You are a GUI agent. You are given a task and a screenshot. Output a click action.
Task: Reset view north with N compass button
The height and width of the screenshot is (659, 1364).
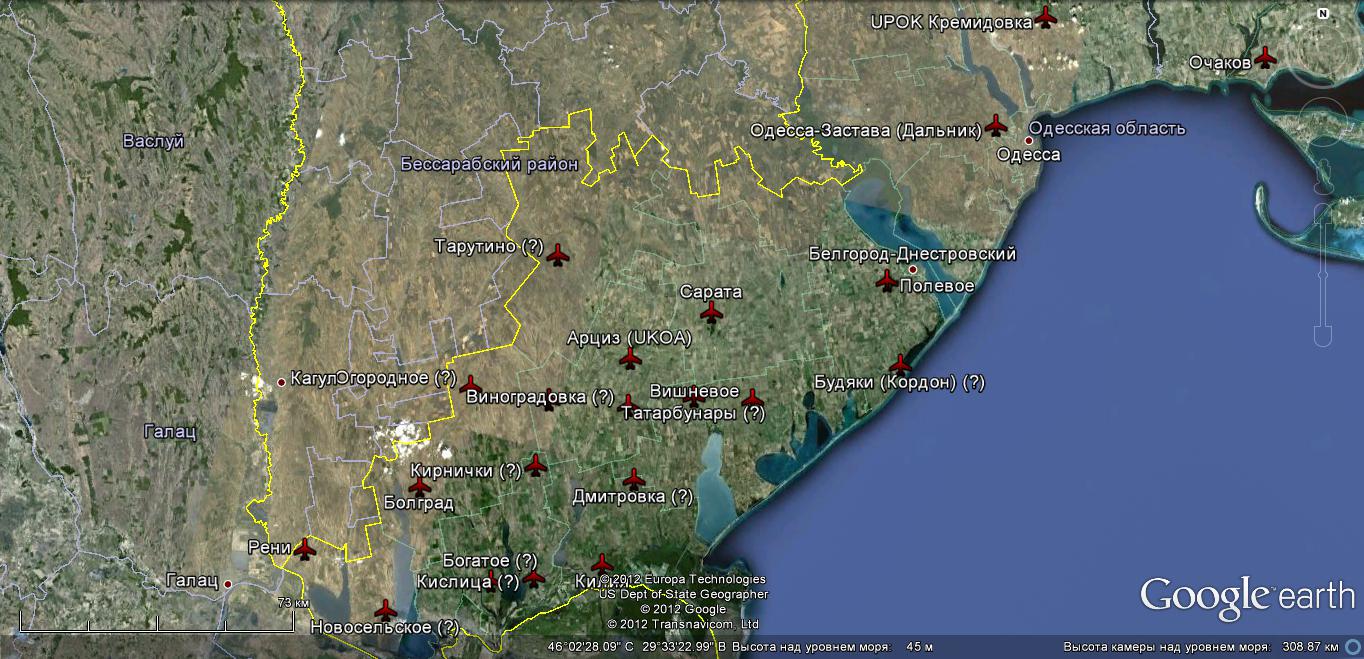[1322, 14]
